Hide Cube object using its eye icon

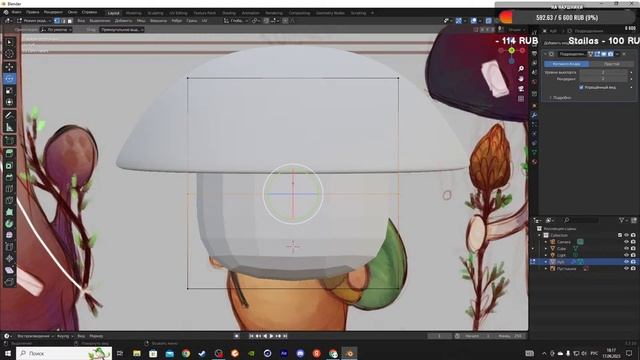[626, 248]
